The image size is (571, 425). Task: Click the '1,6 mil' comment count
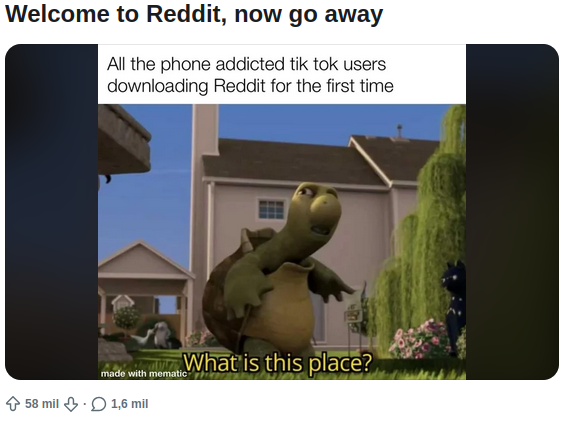(129, 404)
